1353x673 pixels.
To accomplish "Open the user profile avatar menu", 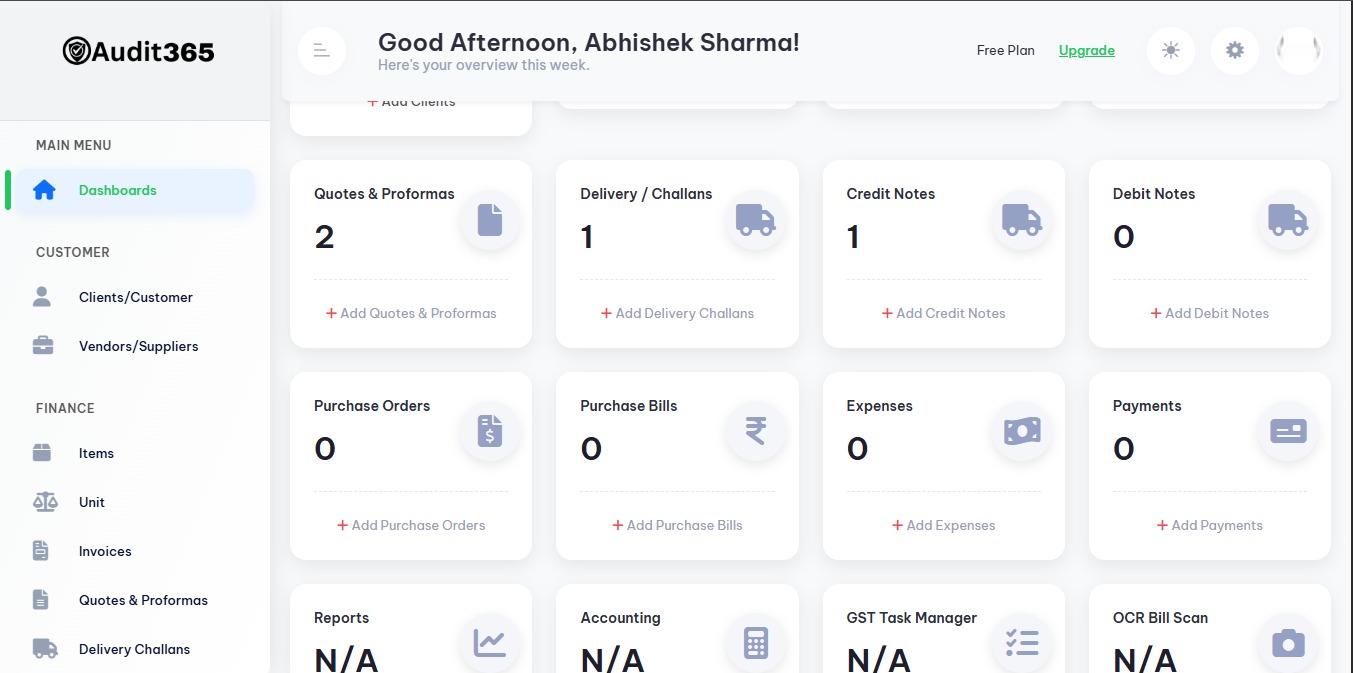I will (1299, 50).
